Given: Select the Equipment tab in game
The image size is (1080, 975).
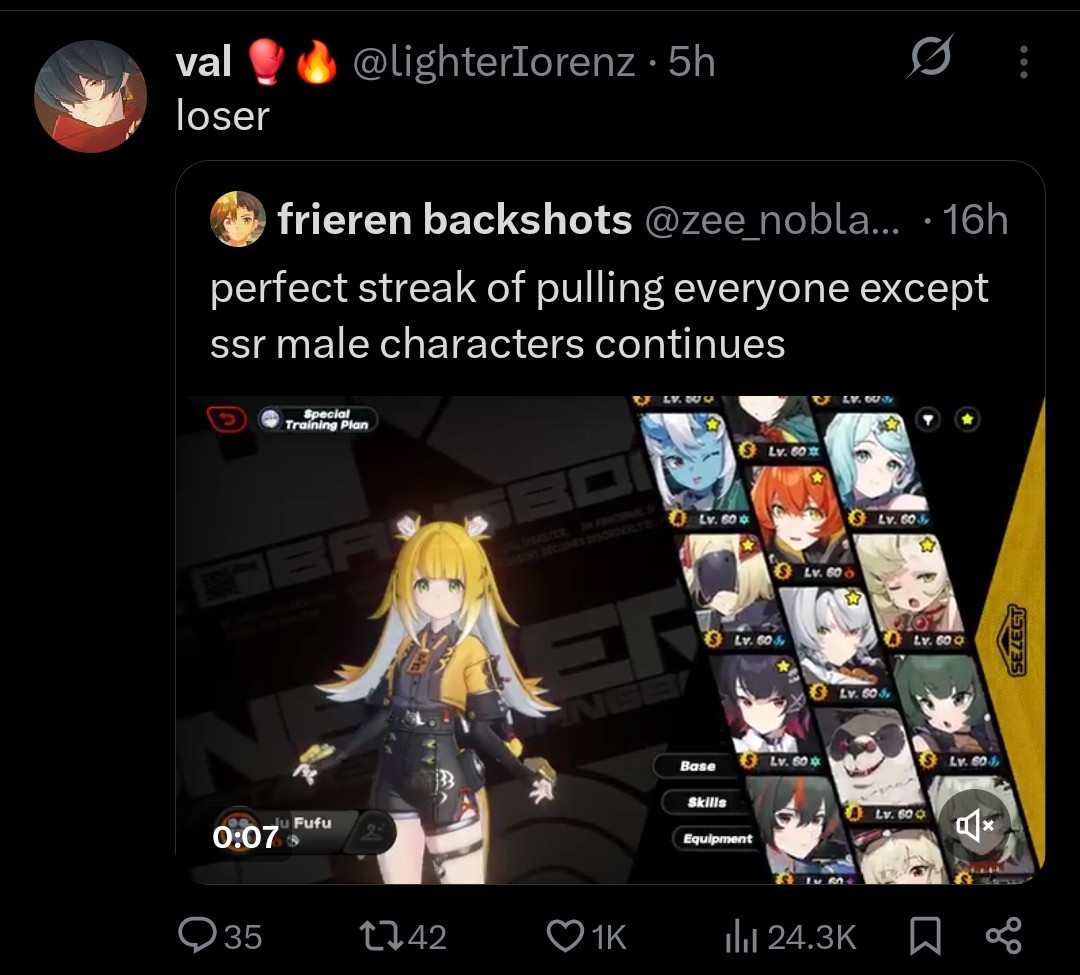Looking at the screenshot, I should click(x=716, y=839).
